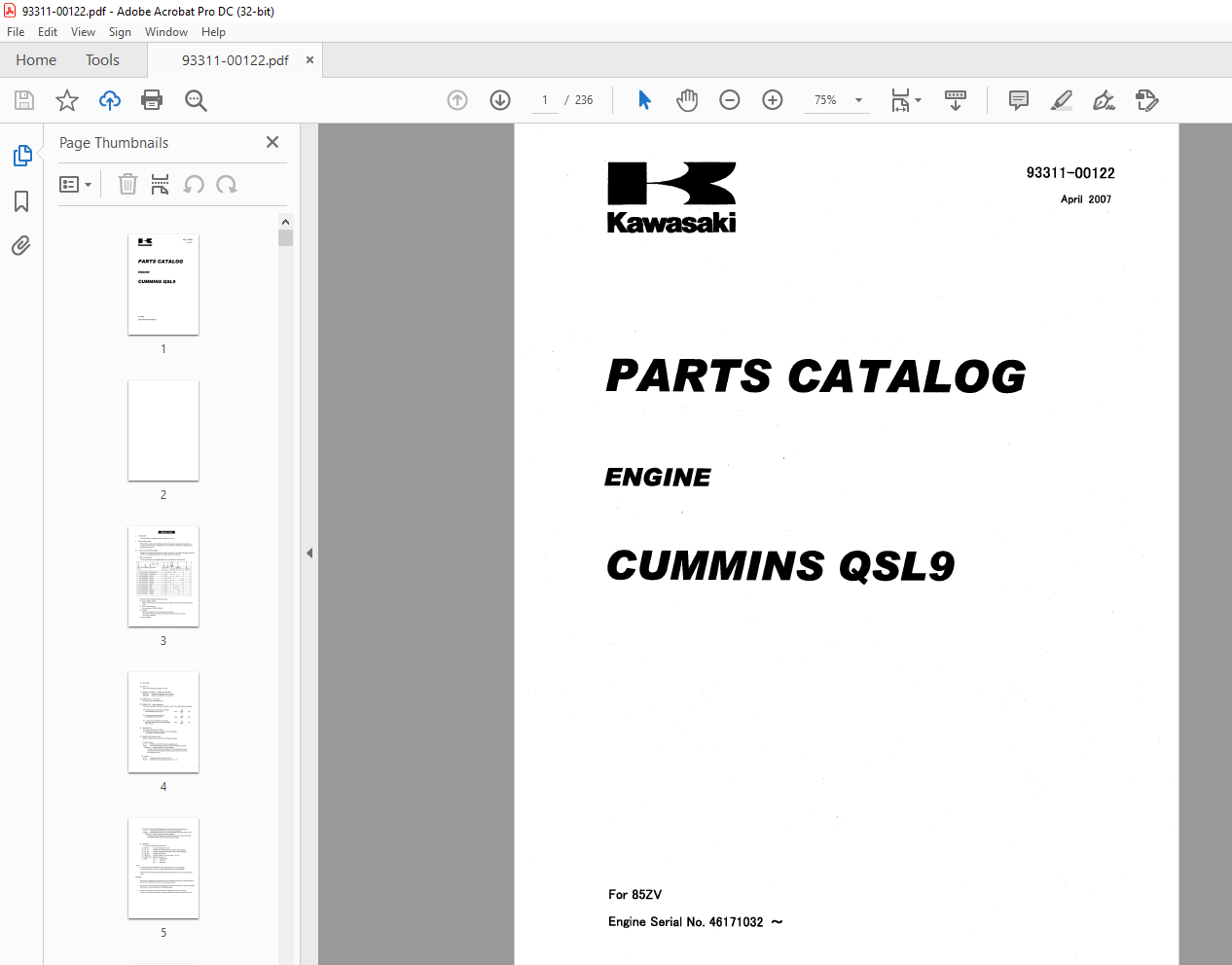The width and height of the screenshot is (1232, 965).
Task: Go to next page arrow
Action: pos(500,100)
